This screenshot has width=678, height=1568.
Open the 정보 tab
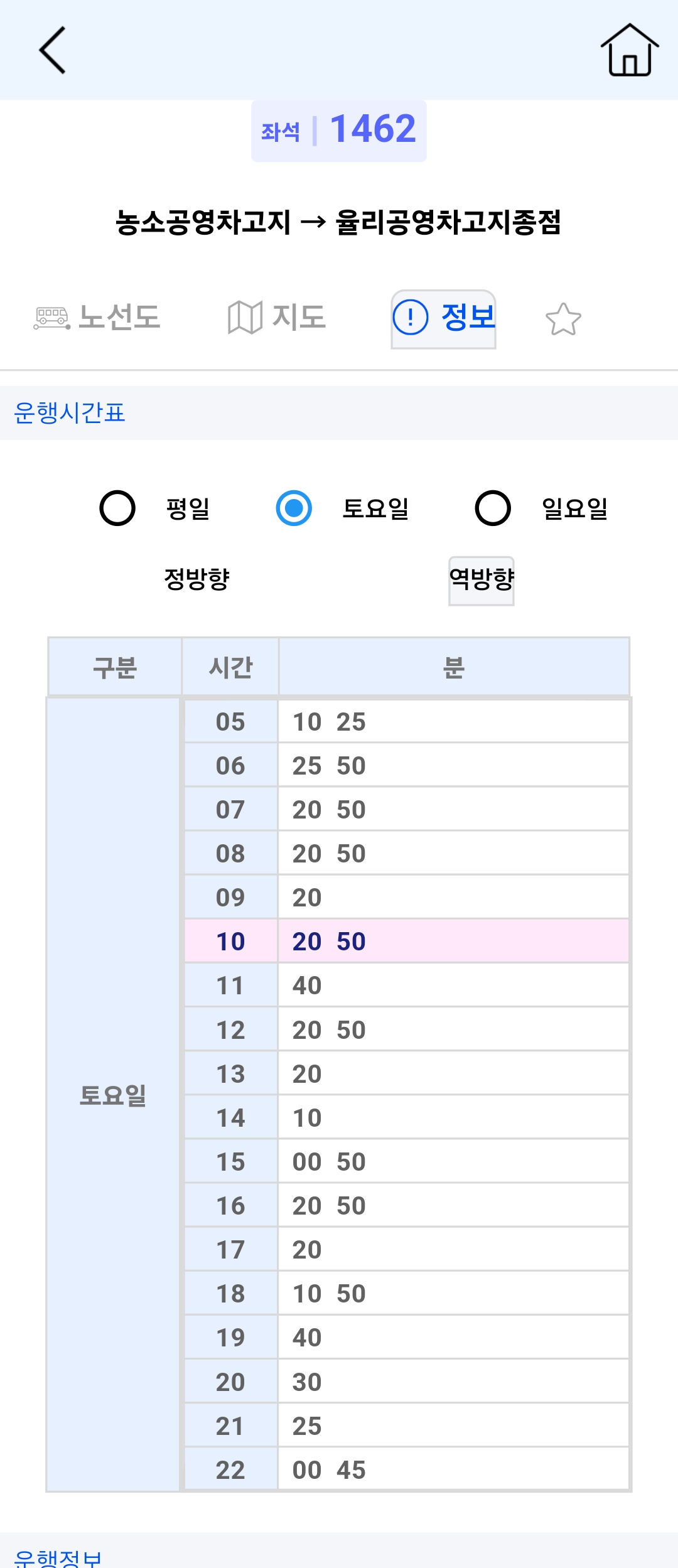click(443, 319)
